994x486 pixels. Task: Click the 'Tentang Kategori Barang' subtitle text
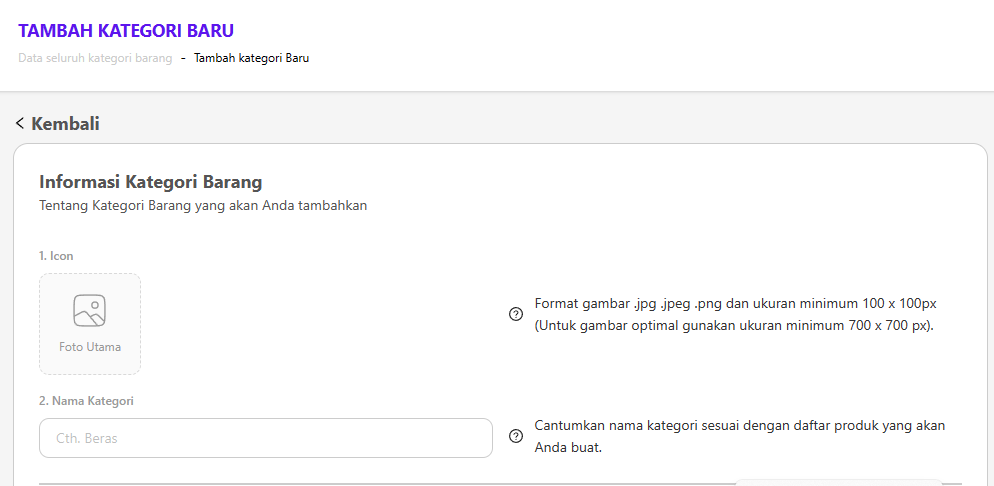[203, 206]
